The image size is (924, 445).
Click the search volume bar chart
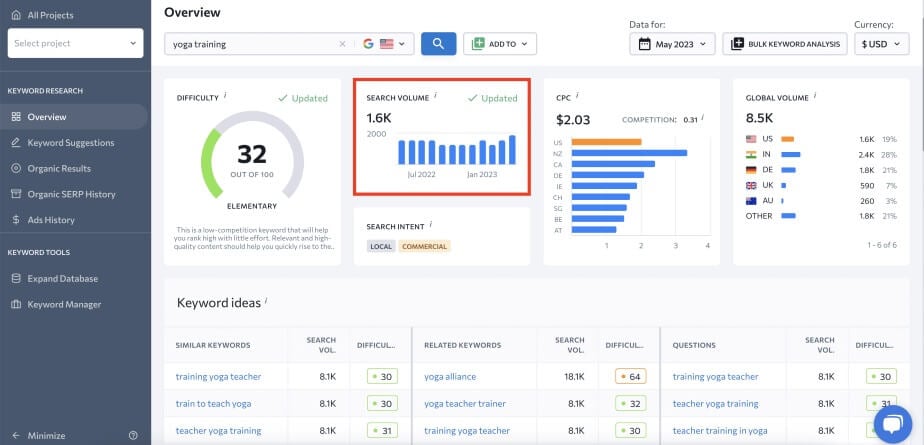(457, 150)
